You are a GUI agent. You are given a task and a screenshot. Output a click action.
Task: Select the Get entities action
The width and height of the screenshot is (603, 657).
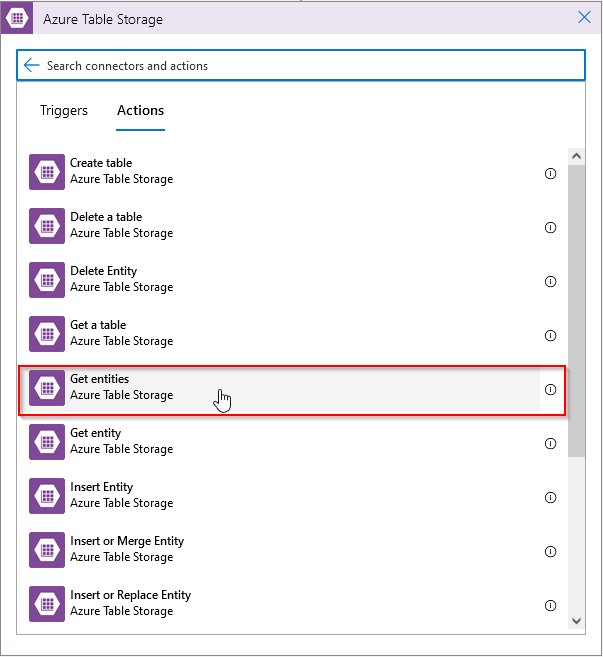(292, 391)
